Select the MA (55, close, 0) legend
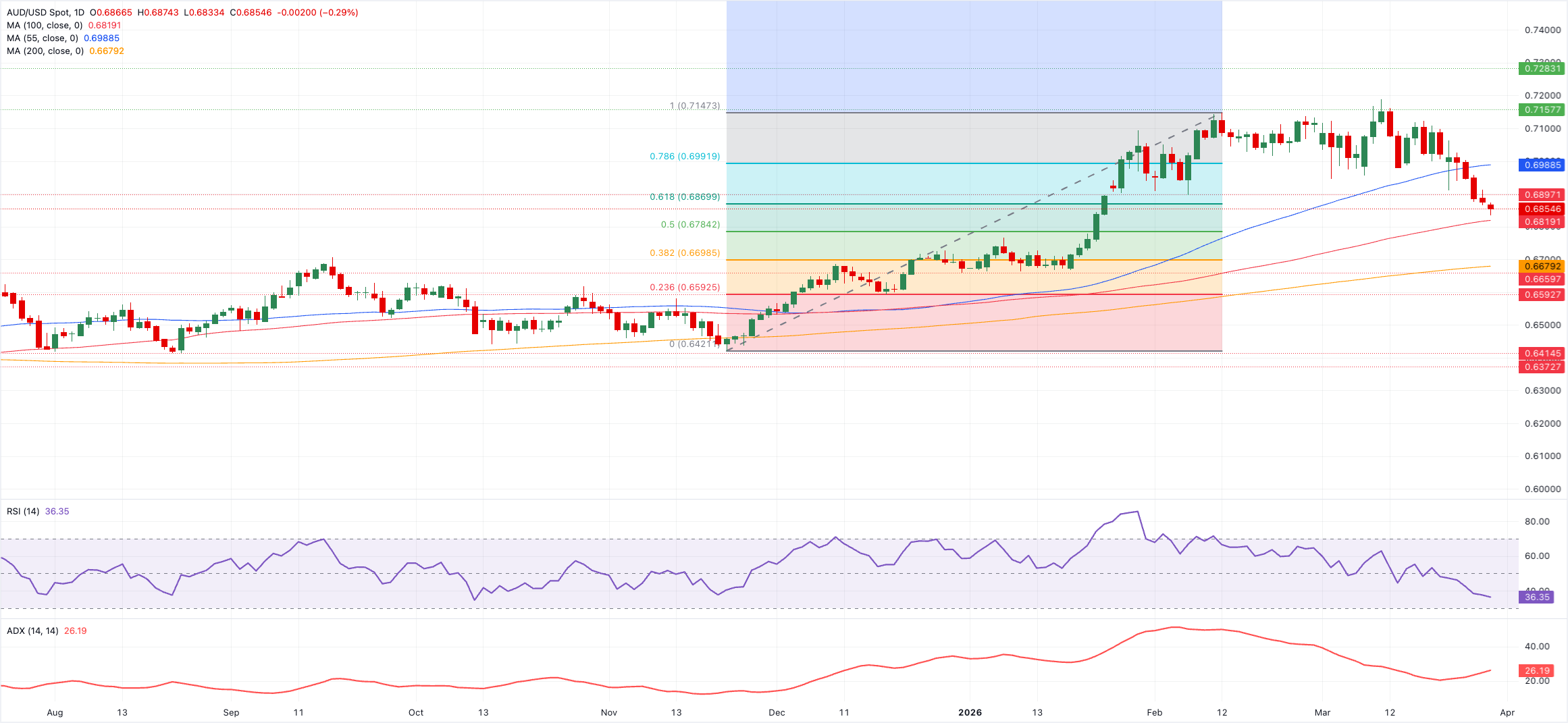The height and width of the screenshot is (723, 1568). click(x=42, y=38)
